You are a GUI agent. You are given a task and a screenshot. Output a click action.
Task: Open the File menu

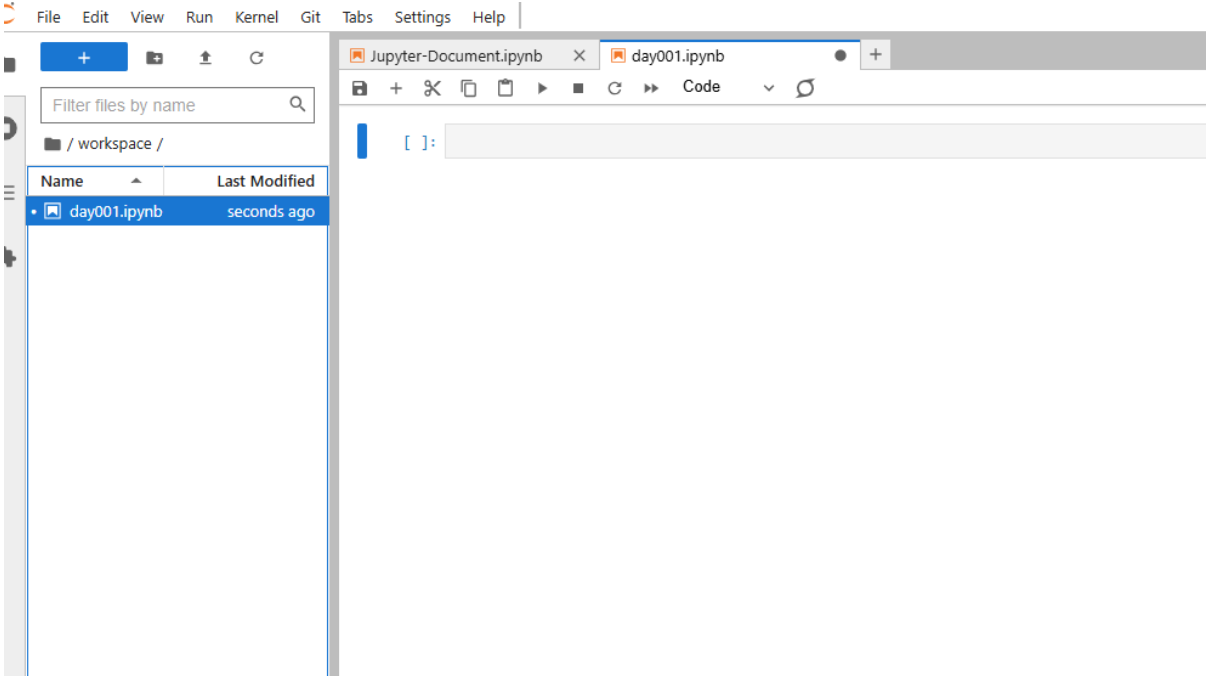pos(48,17)
